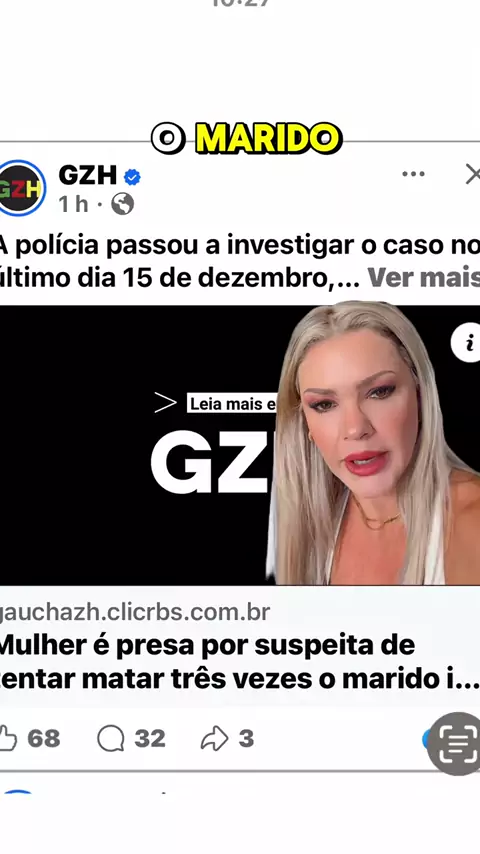Tap the GZH profile avatar

(x=22, y=188)
